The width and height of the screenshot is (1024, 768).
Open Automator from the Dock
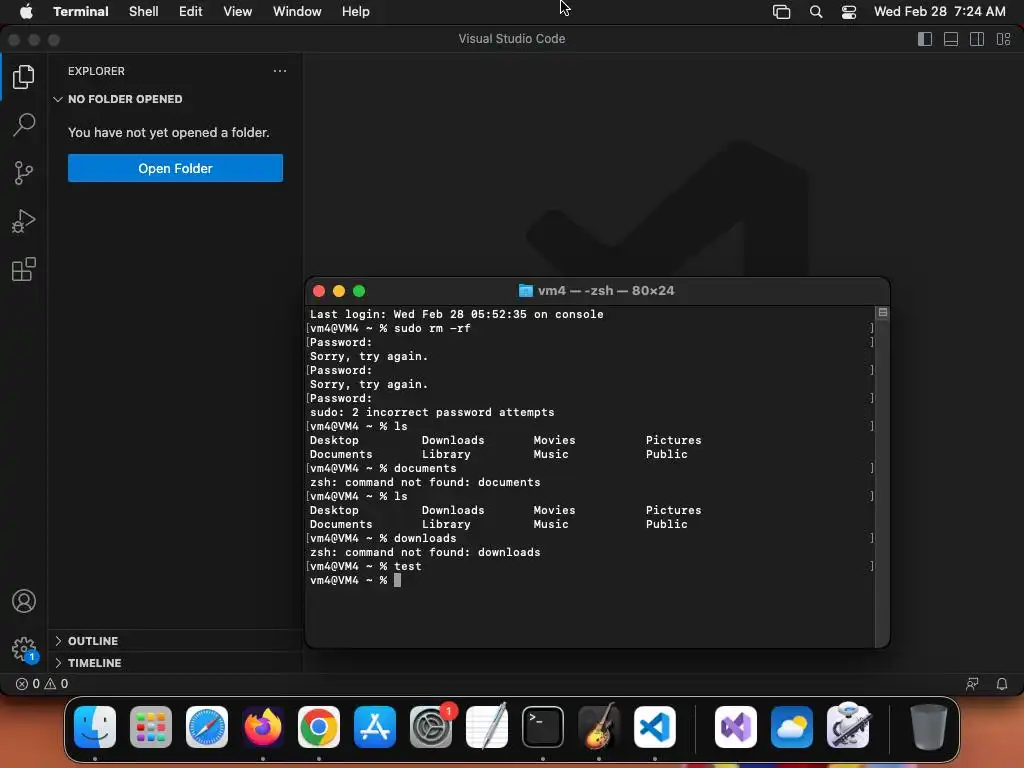coord(848,727)
